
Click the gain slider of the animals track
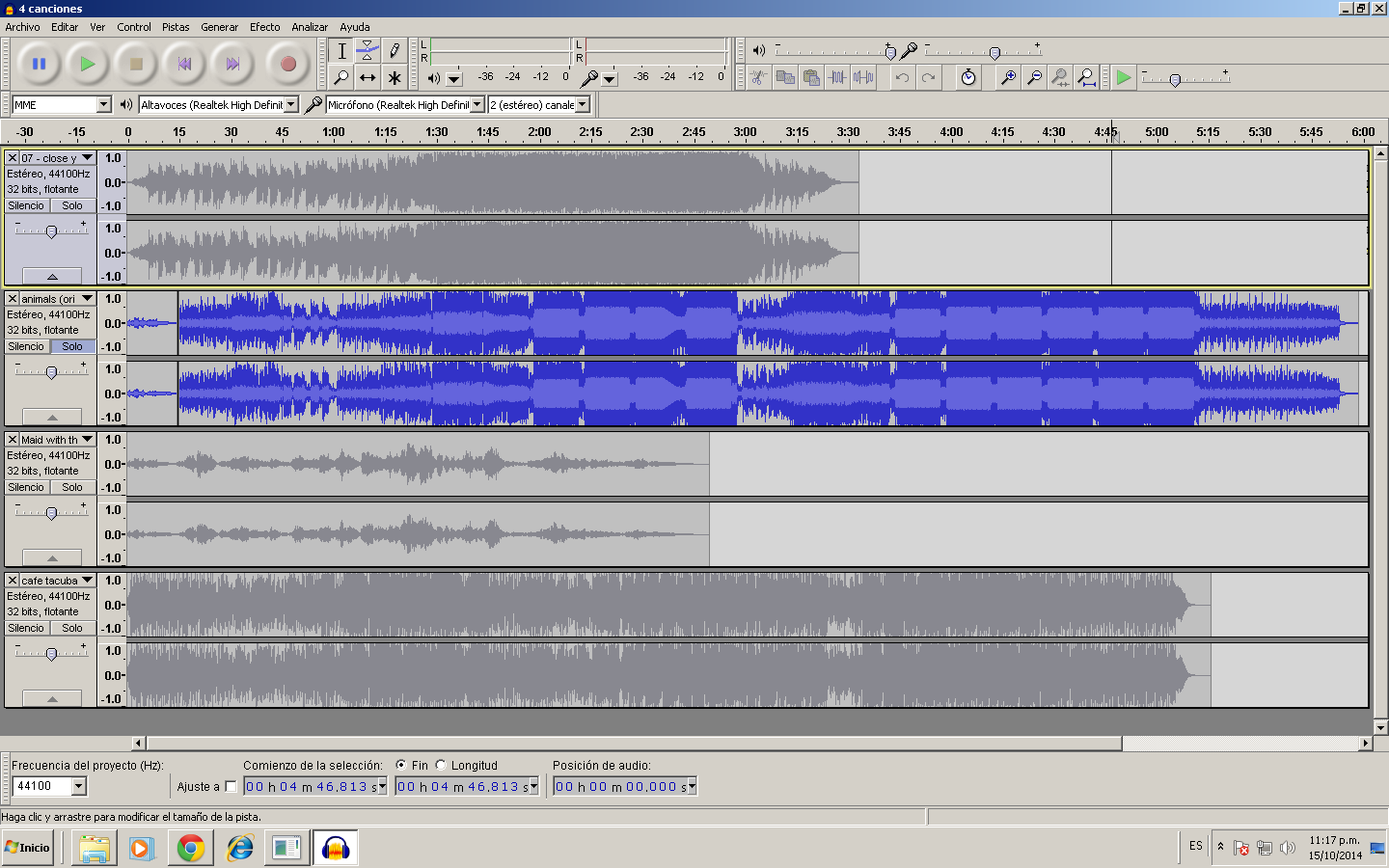coord(51,372)
